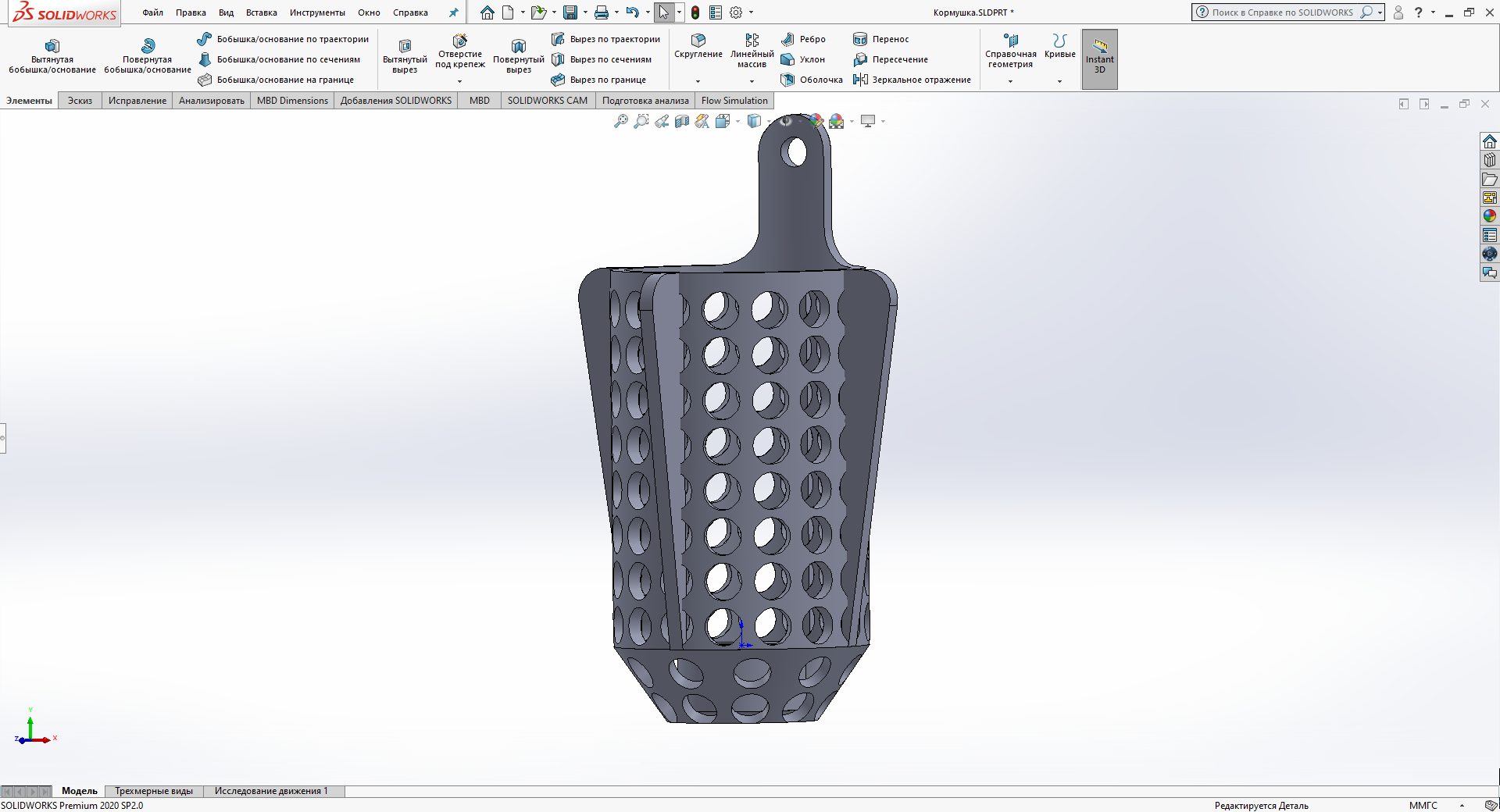Image resolution: width=1500 pixels, height=812 pixels.
Task: Open the Линейный массив dropdown arrow
Action: tap(752, 81)
